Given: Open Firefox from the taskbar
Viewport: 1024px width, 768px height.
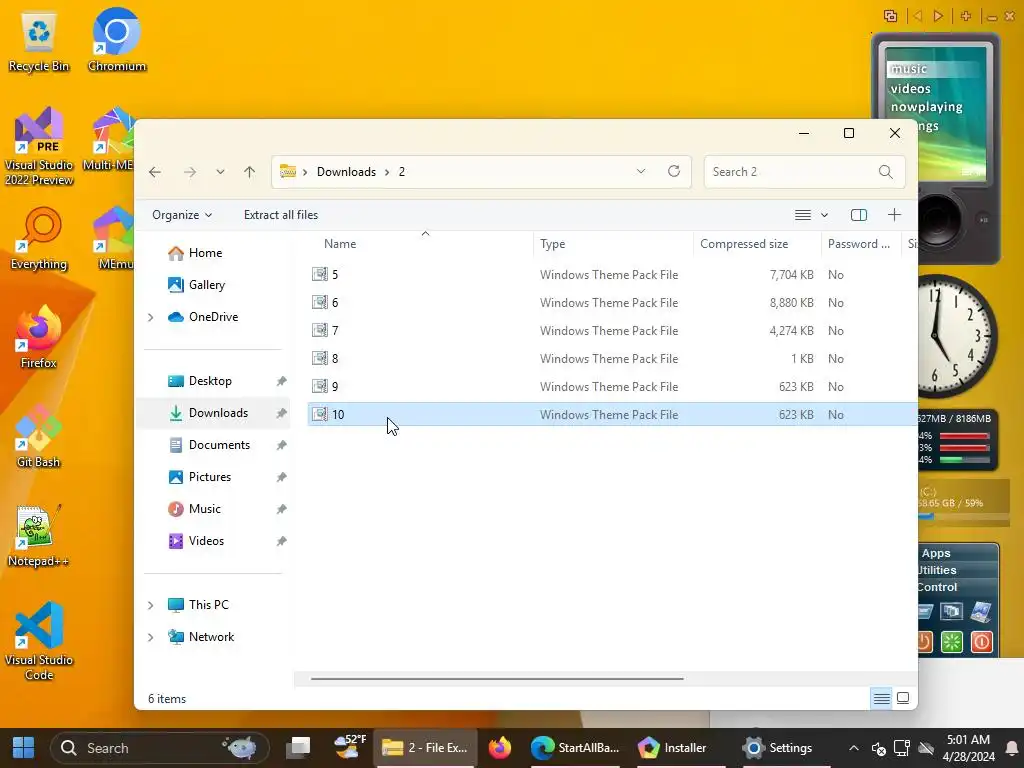Looking at the screenshot, I should 500,748.
